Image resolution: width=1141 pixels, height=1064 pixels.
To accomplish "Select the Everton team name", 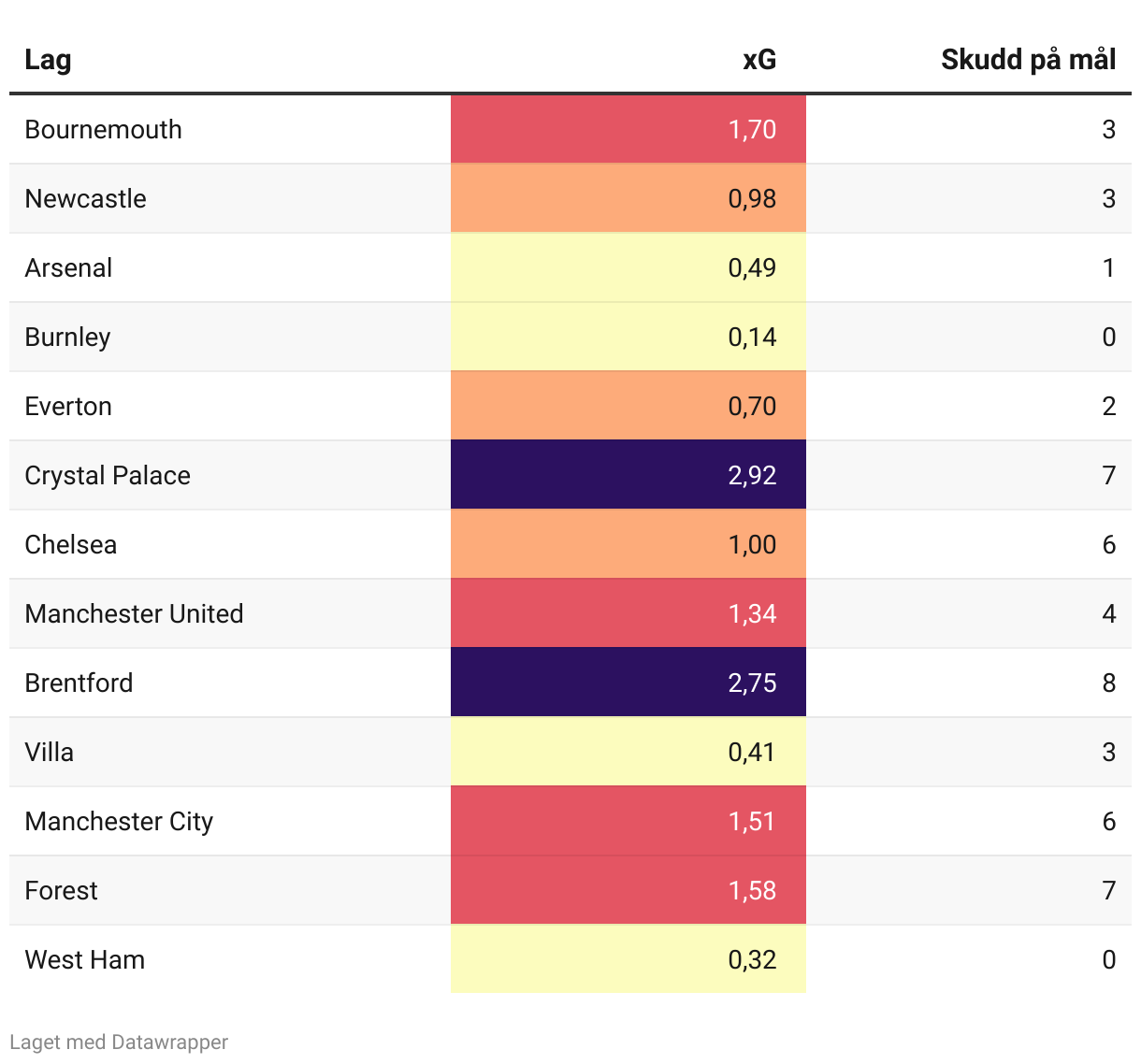I will point(68,407).
